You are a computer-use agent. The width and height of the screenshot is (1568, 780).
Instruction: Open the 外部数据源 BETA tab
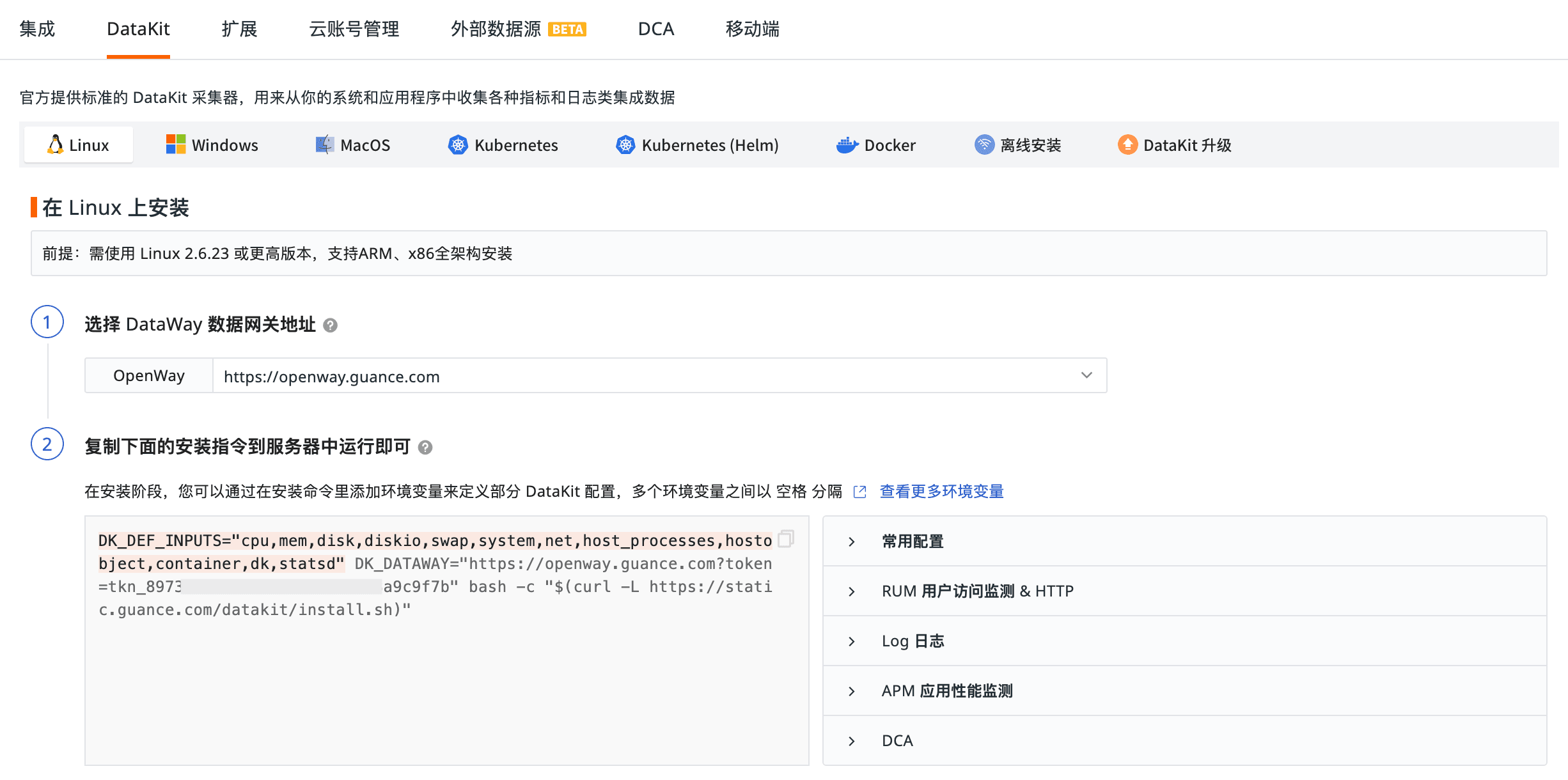(517, 29)
